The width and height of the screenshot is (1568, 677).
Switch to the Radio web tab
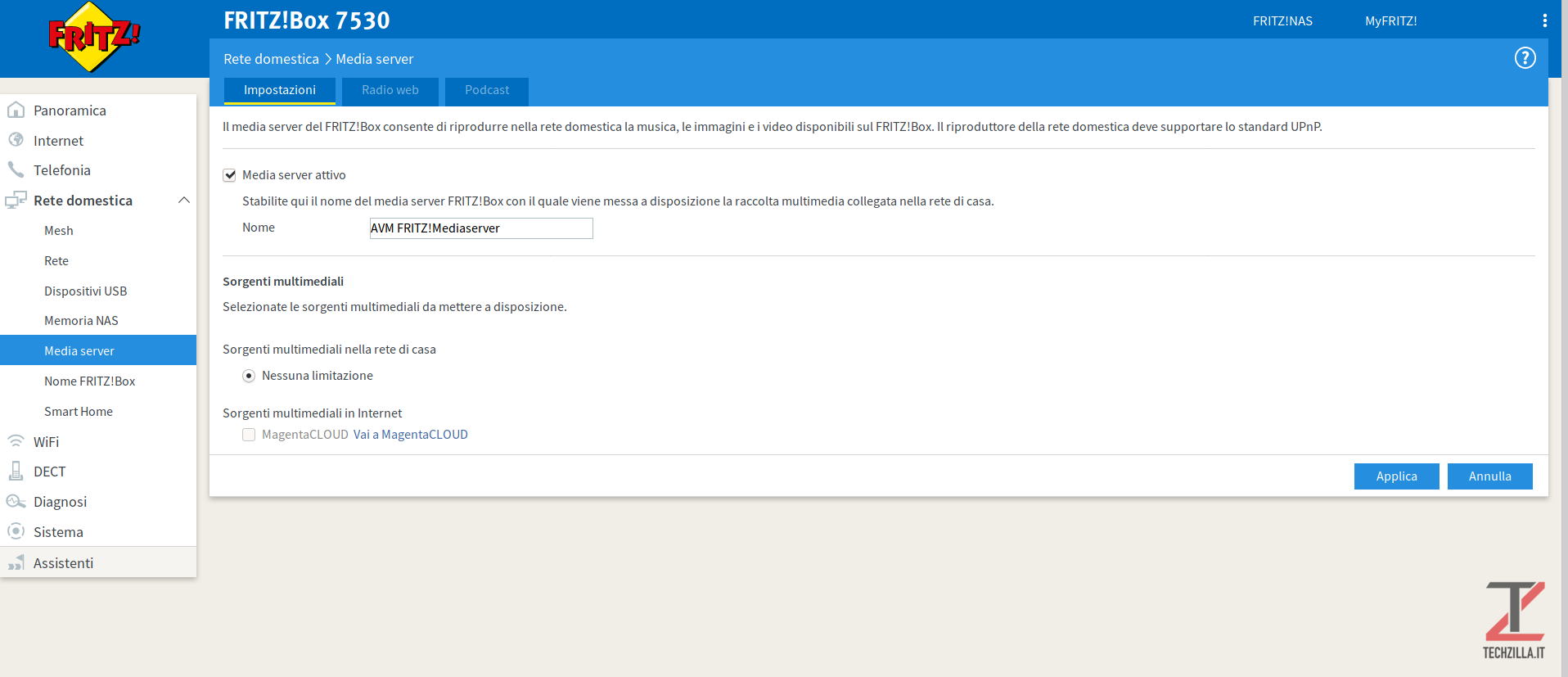[x=390, y=90]
